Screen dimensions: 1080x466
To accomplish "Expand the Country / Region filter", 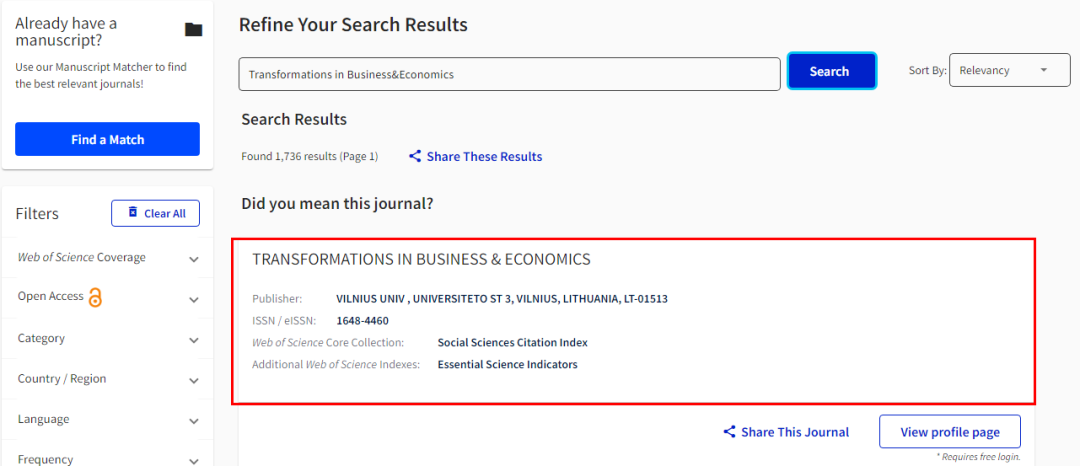I will coord(194,381).
